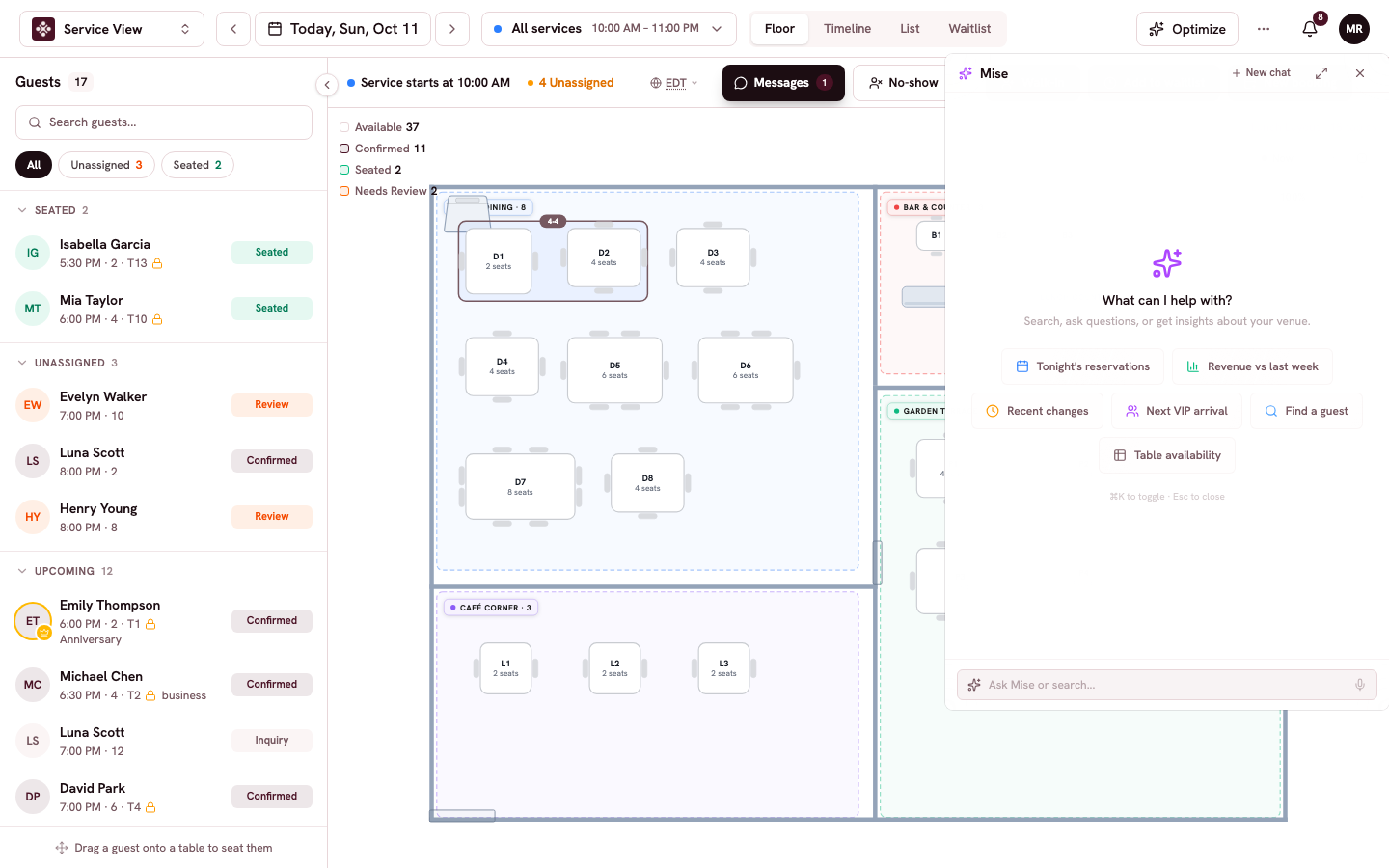Select table L2 in Café Corner
Screen dimensions: 1389x868
pos(614,668)
